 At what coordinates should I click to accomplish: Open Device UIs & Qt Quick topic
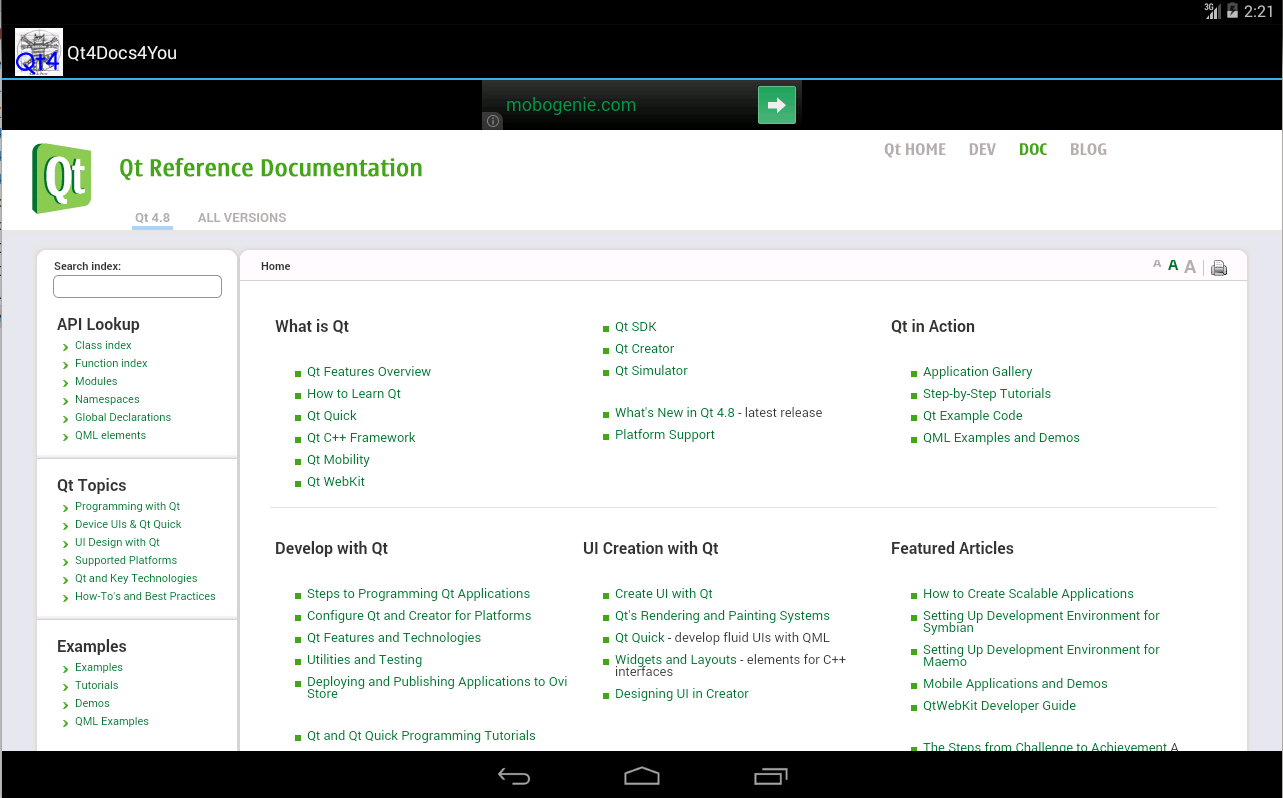(128, 524)
